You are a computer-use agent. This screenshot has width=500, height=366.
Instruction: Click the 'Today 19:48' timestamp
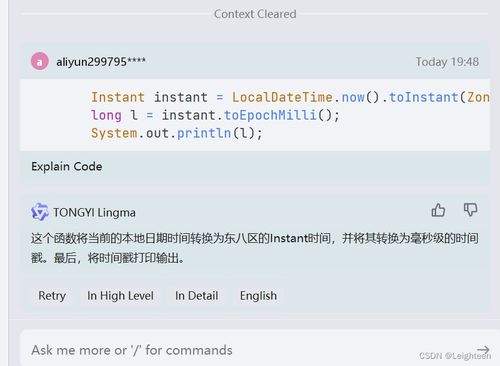coord(447,62)
